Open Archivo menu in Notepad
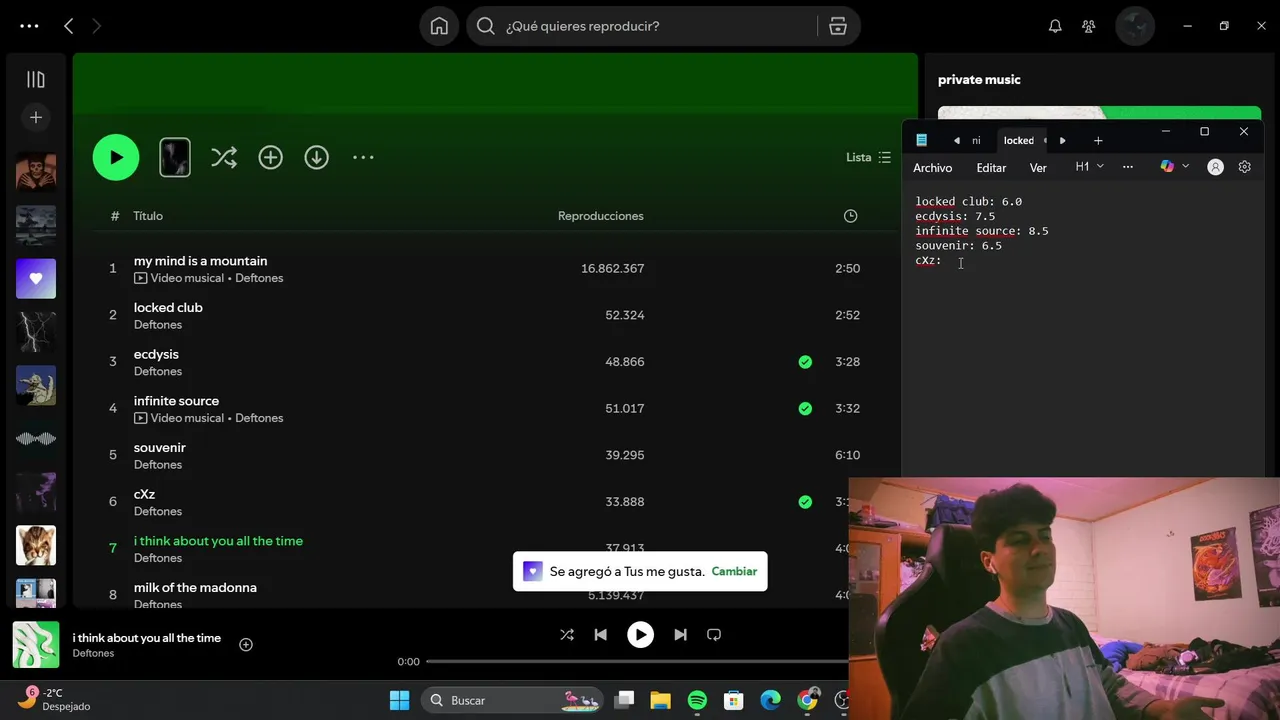This screenshot has width=1280, height=720. pos(932,168)
